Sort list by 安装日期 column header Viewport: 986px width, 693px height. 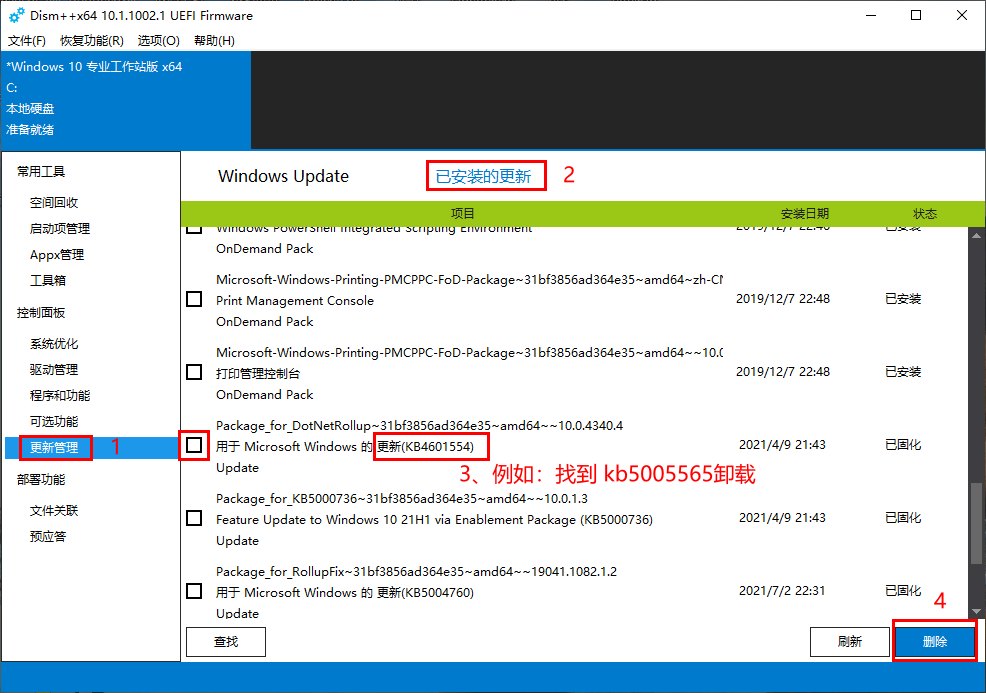click(804, 214)
